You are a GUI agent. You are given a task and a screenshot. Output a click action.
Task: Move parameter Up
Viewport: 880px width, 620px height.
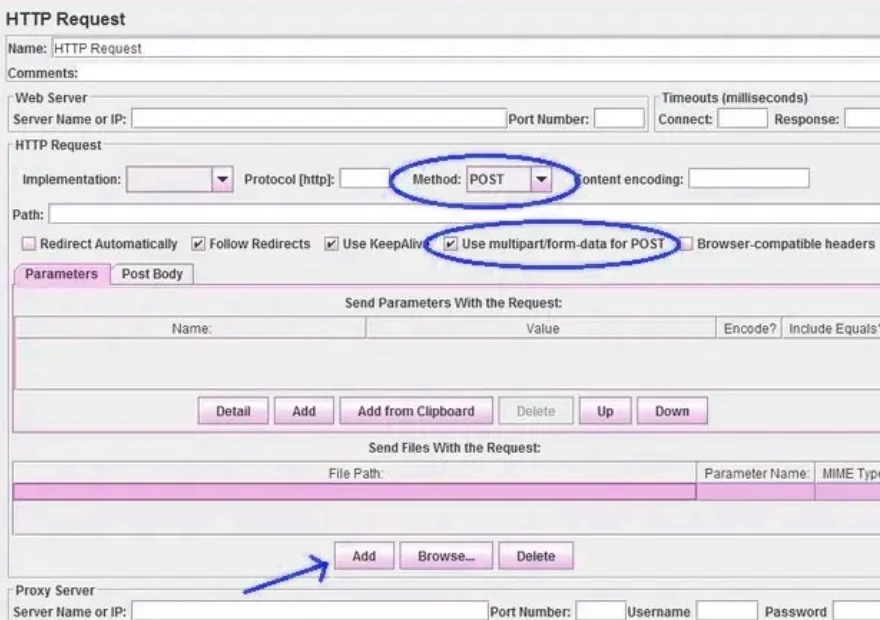[x=605, y=411]
